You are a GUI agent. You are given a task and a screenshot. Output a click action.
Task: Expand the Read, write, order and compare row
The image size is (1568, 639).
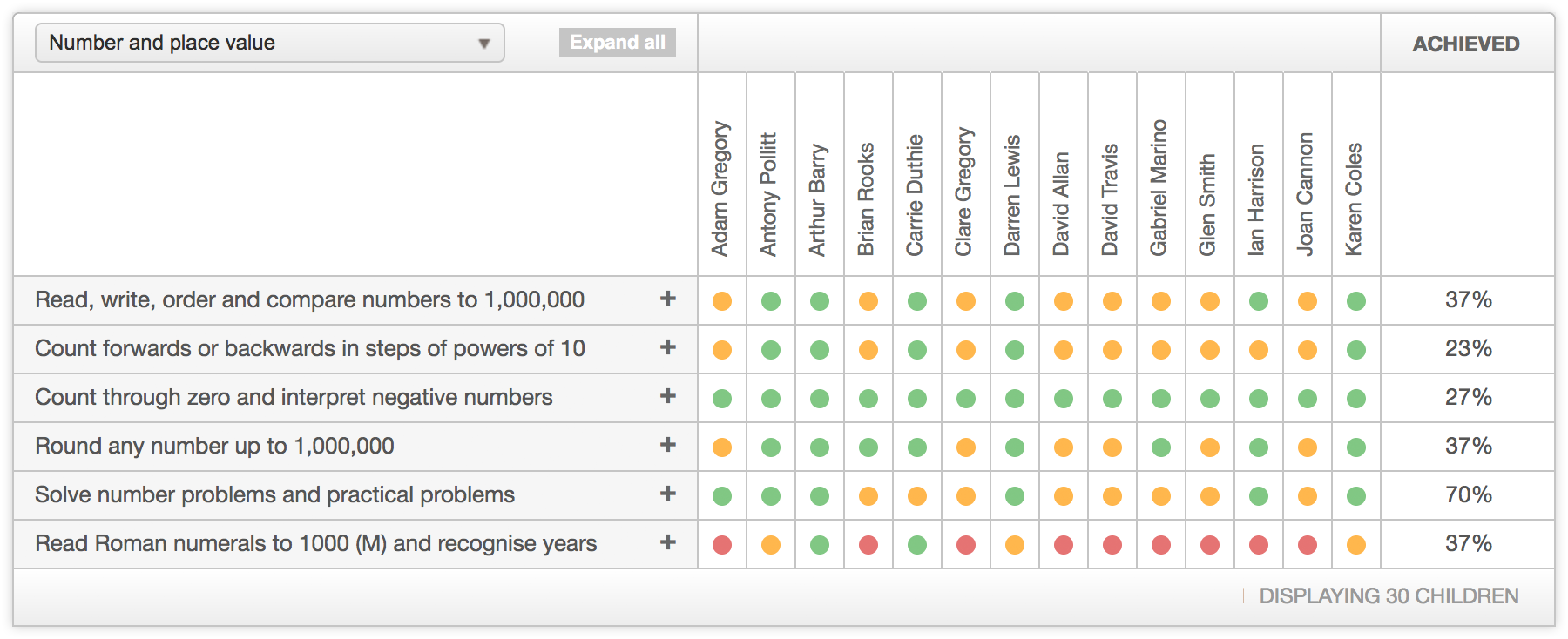tap(668, 299)
